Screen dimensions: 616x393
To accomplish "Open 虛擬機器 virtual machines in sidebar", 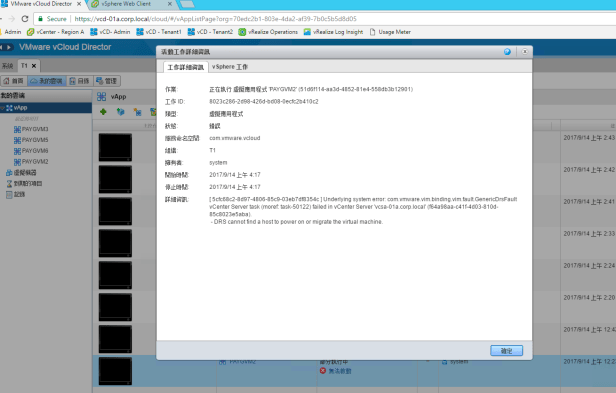I will 21,173.
